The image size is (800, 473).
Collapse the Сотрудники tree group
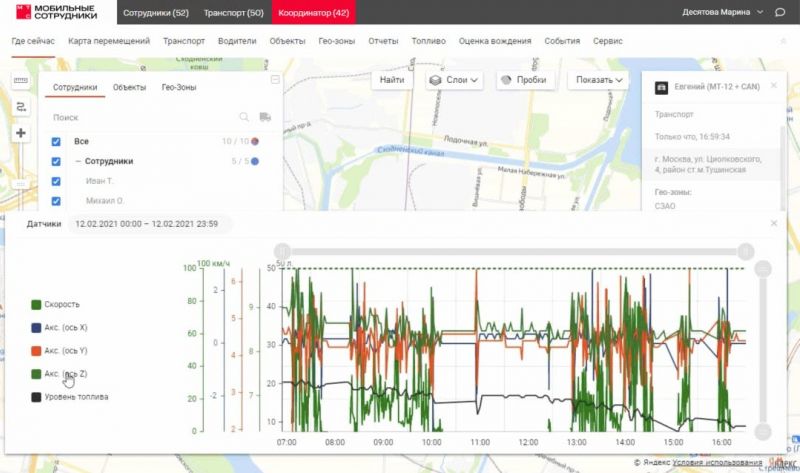coord(77,161)
